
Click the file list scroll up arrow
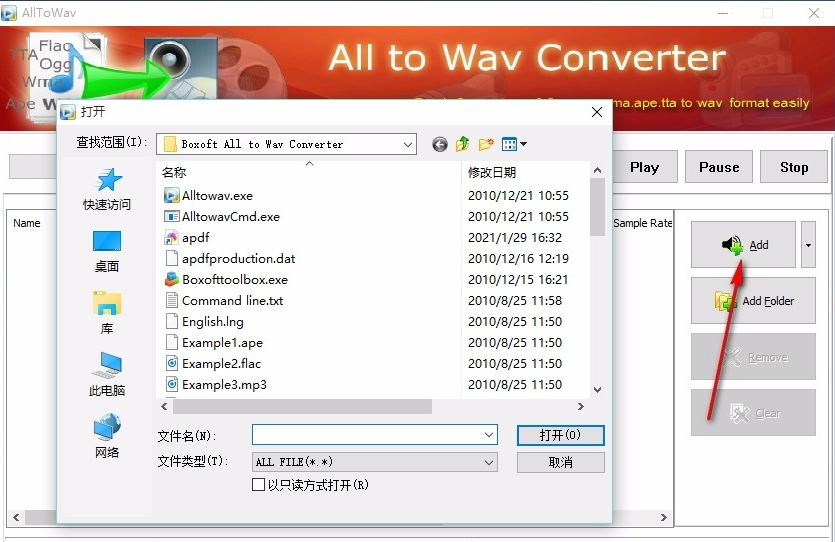(x=597, y=170)
